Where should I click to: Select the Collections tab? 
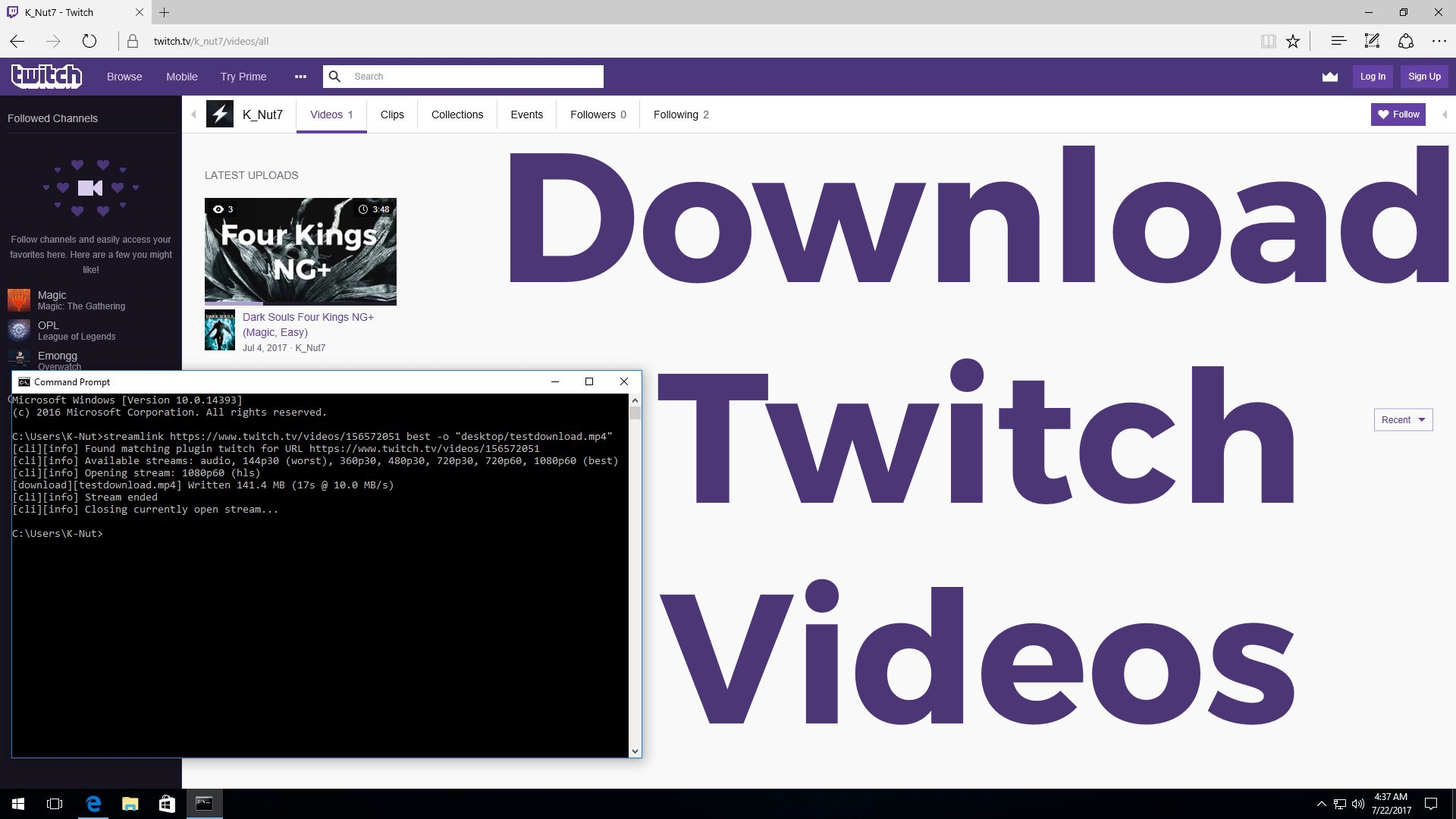point(457,115)
